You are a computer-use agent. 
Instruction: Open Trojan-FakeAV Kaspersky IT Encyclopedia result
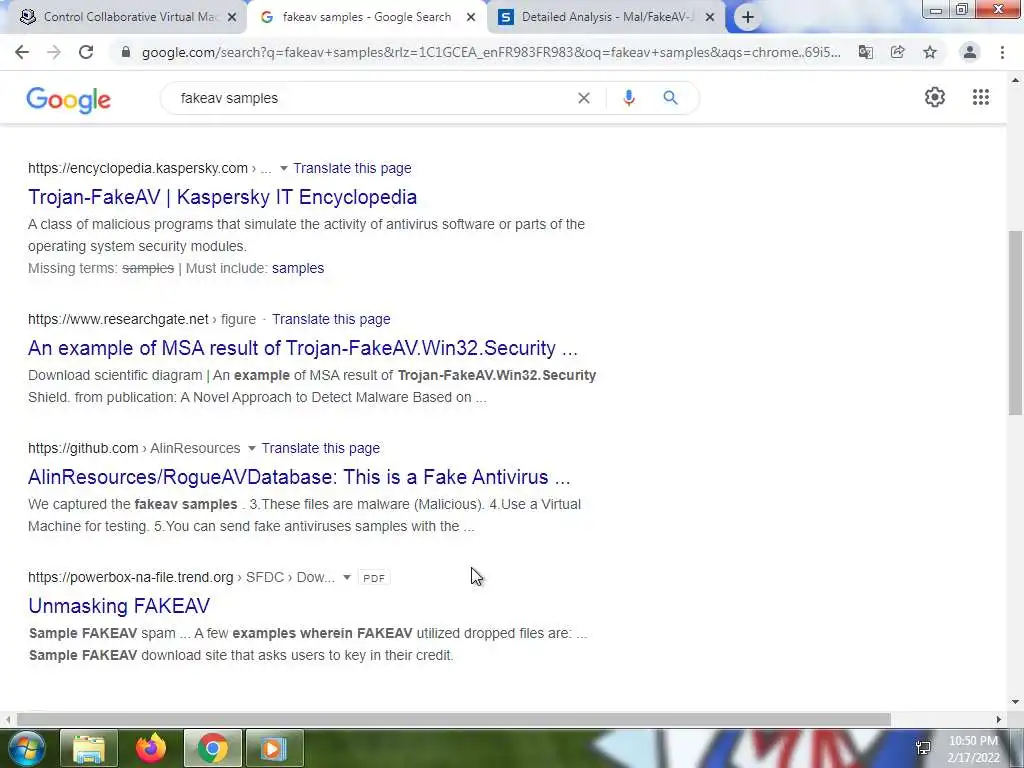pyautogui.click(x=222, y=197)
